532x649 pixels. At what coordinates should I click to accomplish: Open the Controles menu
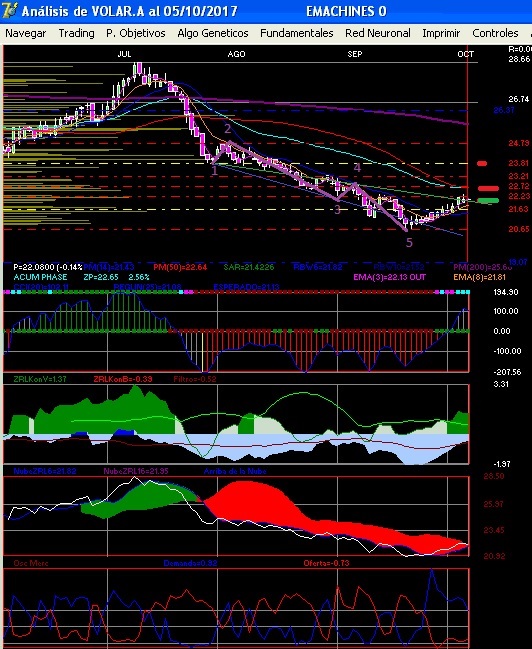(495, 33)
